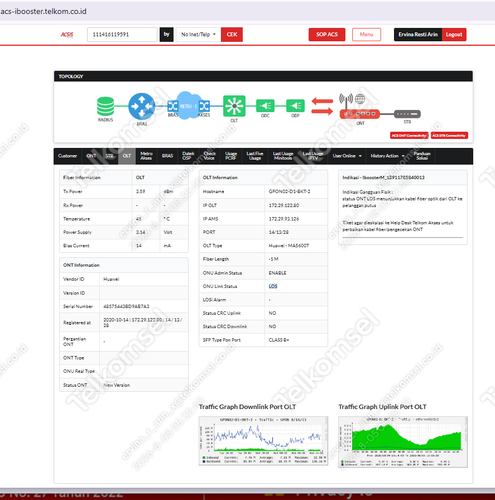The height and width of the screenshot is (500, 495).
Task: Open the Traffic Graph Downlink Port OLT chart
Action: [x=263, y=440]
